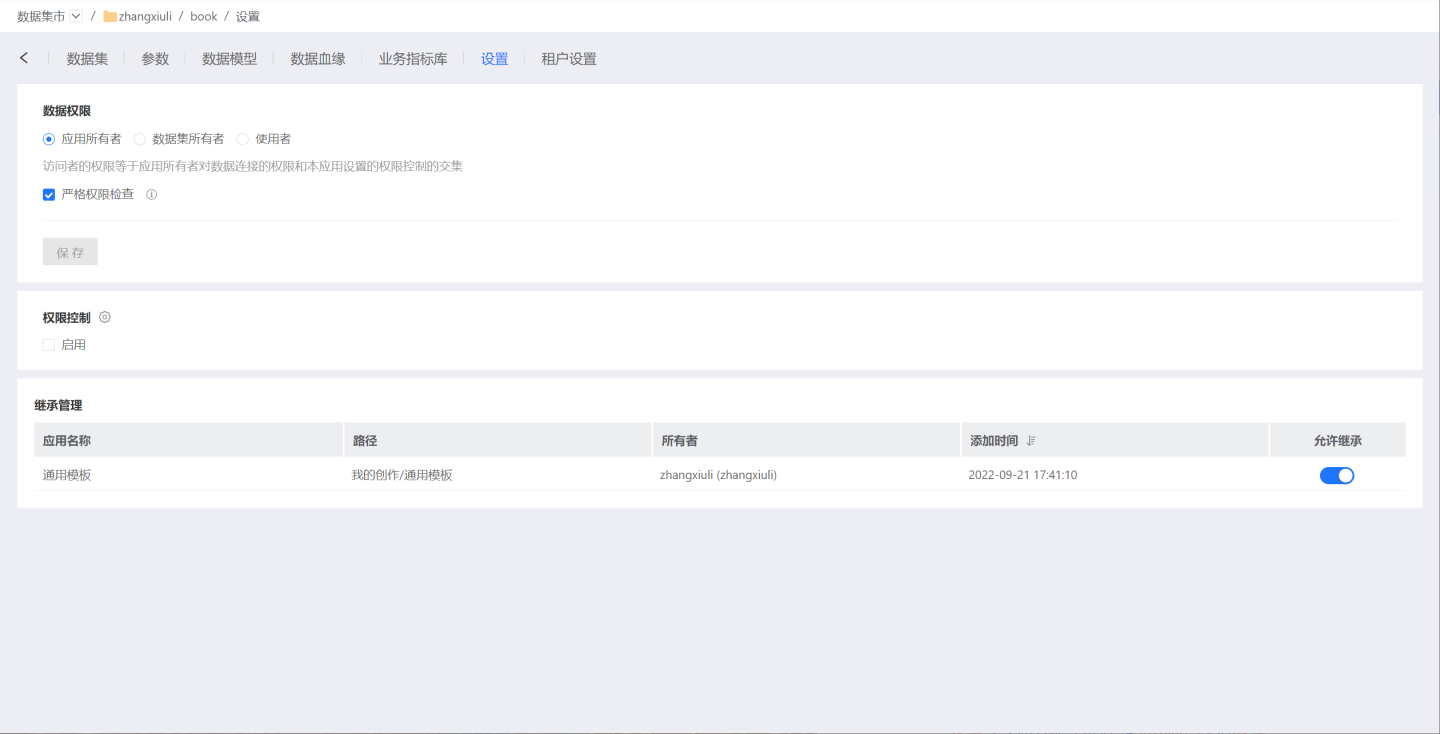Select the 应用所有者 radio button
Screen dimensions: 1440x734
(49, 139)
